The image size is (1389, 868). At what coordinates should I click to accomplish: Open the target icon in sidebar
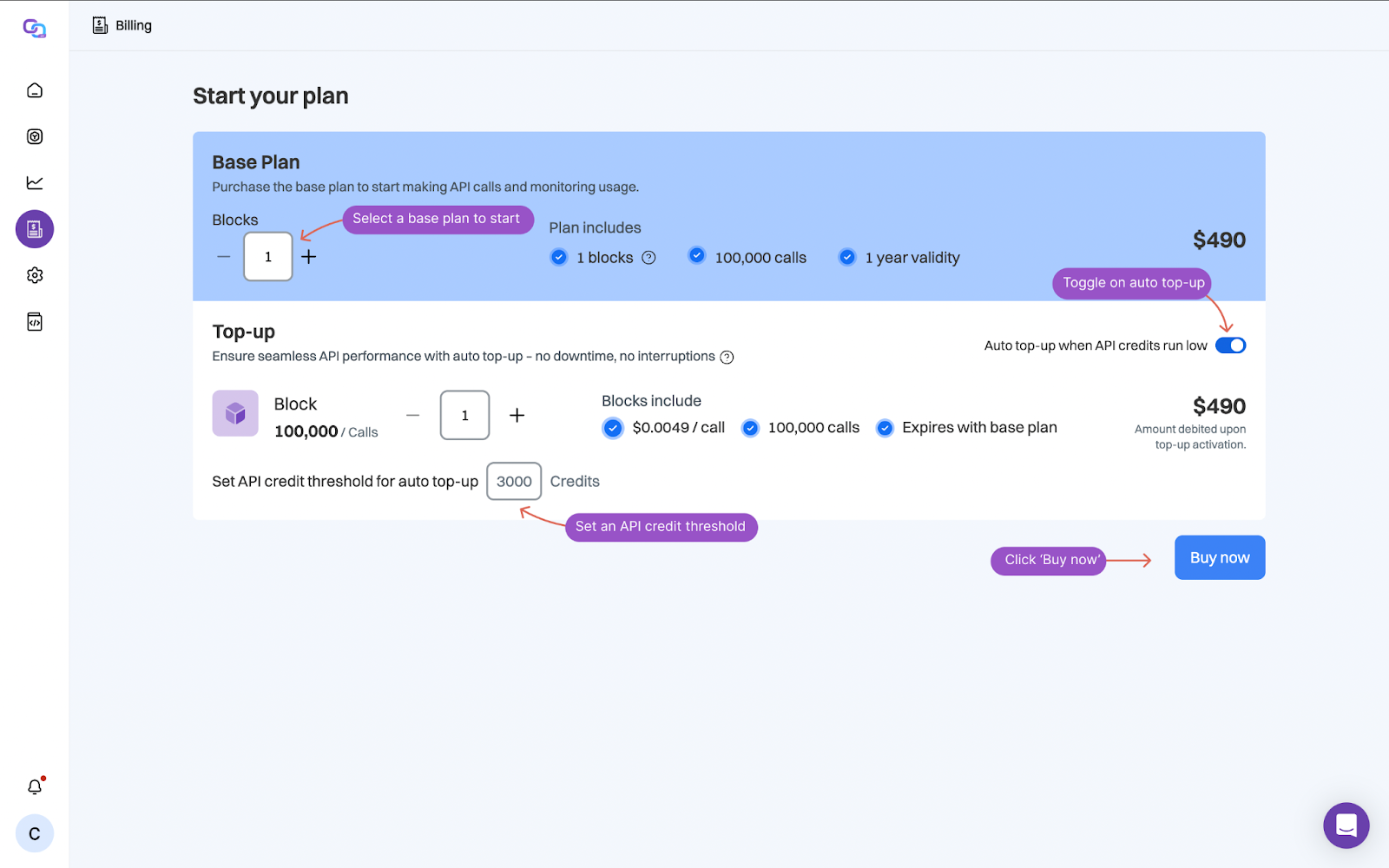click(35, 136)
